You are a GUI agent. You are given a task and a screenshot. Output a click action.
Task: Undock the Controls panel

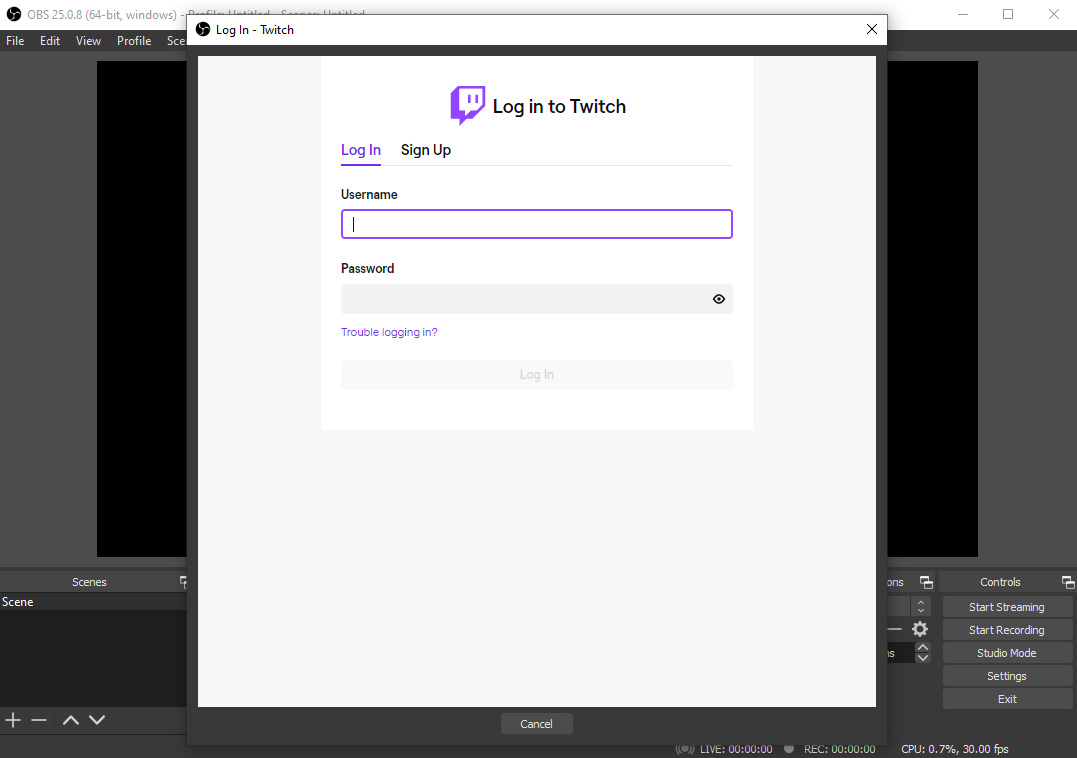(x=1068, y=582)
